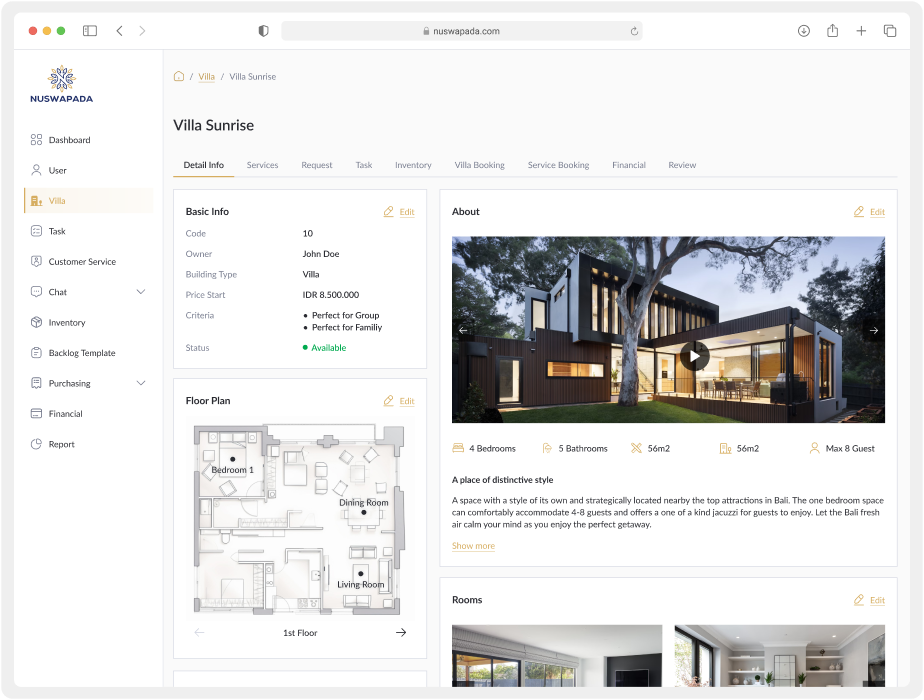Open the Inventory tab on villa page
Viewport: 924px width, 700px height.
413,165
